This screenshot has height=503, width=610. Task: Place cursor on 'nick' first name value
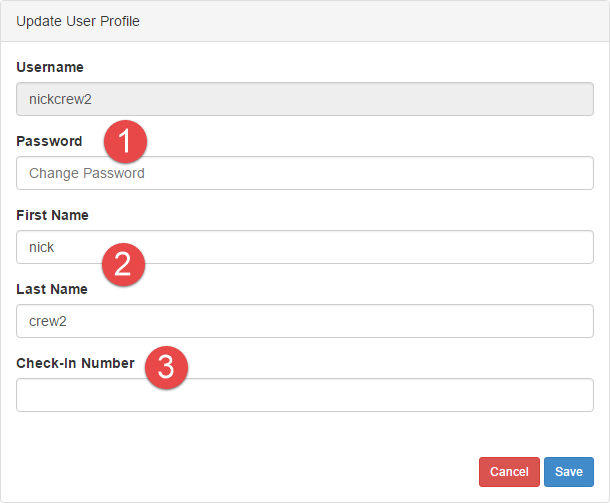tap(41, 247)
